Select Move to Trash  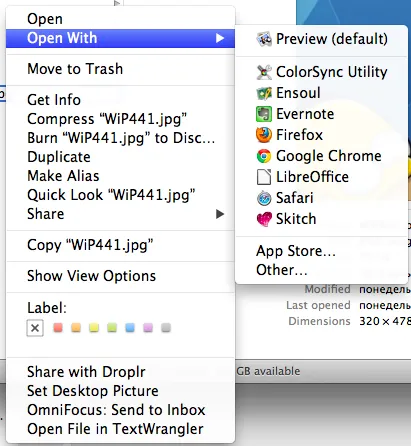coord(120,69)
